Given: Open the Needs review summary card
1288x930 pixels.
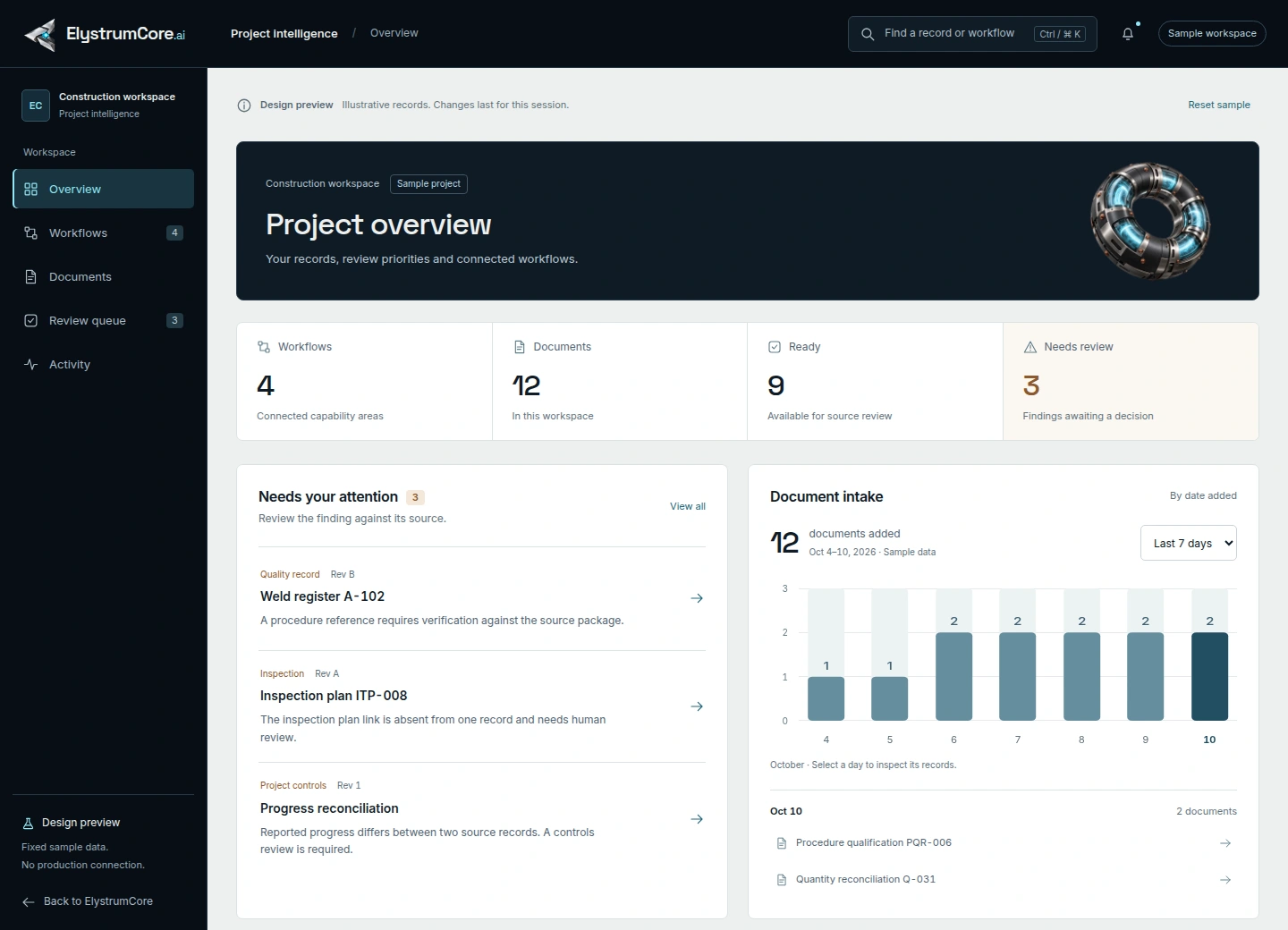Looking at the screenshot, I should pos(1131,382).
